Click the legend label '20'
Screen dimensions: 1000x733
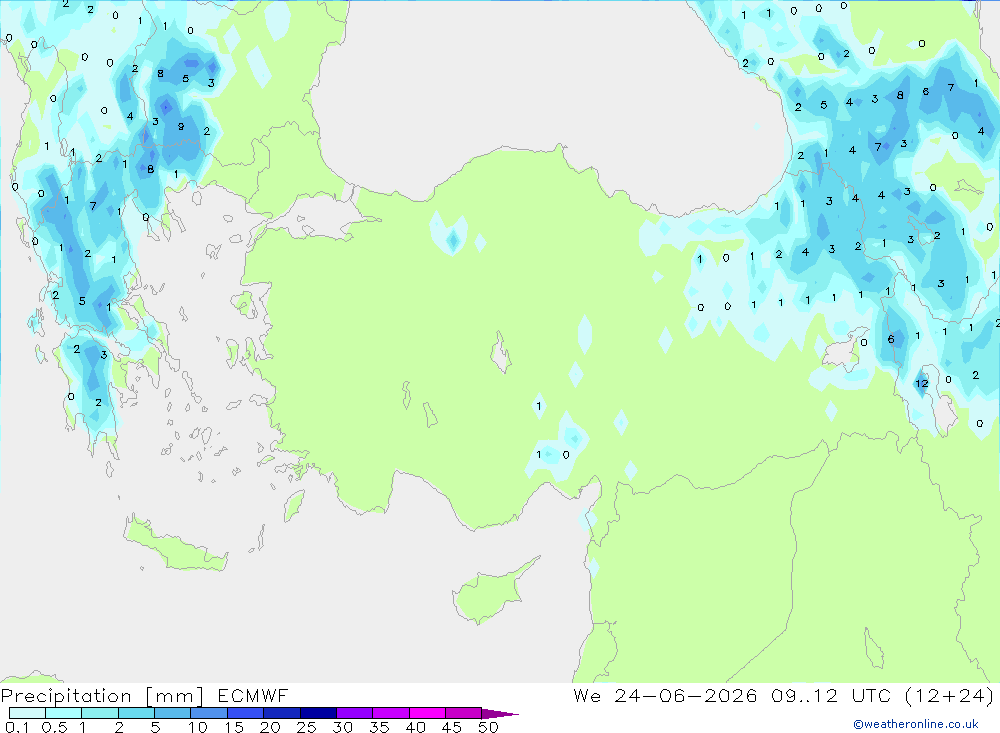click(270, 727)
